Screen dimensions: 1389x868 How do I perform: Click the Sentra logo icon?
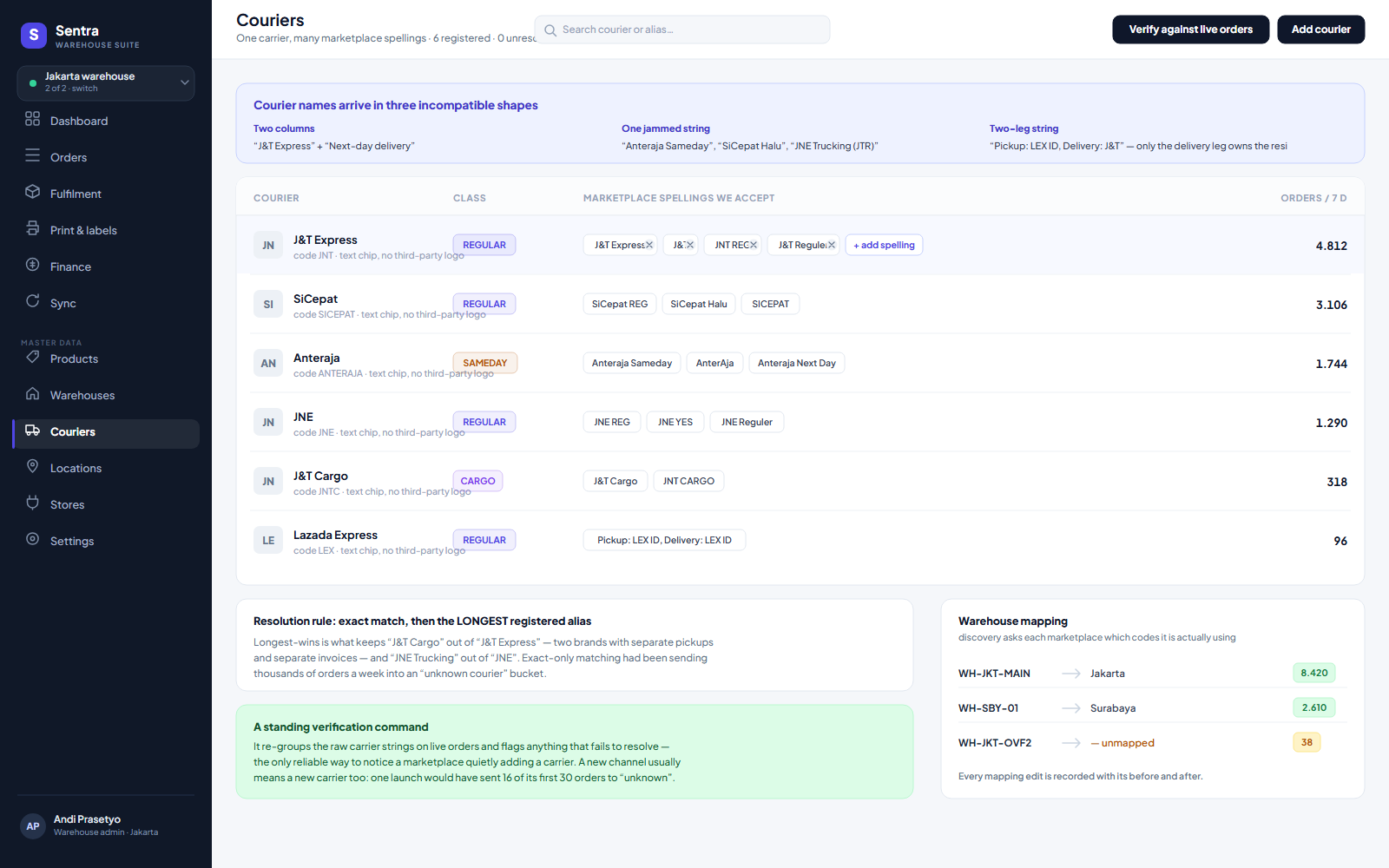point(34,35)
